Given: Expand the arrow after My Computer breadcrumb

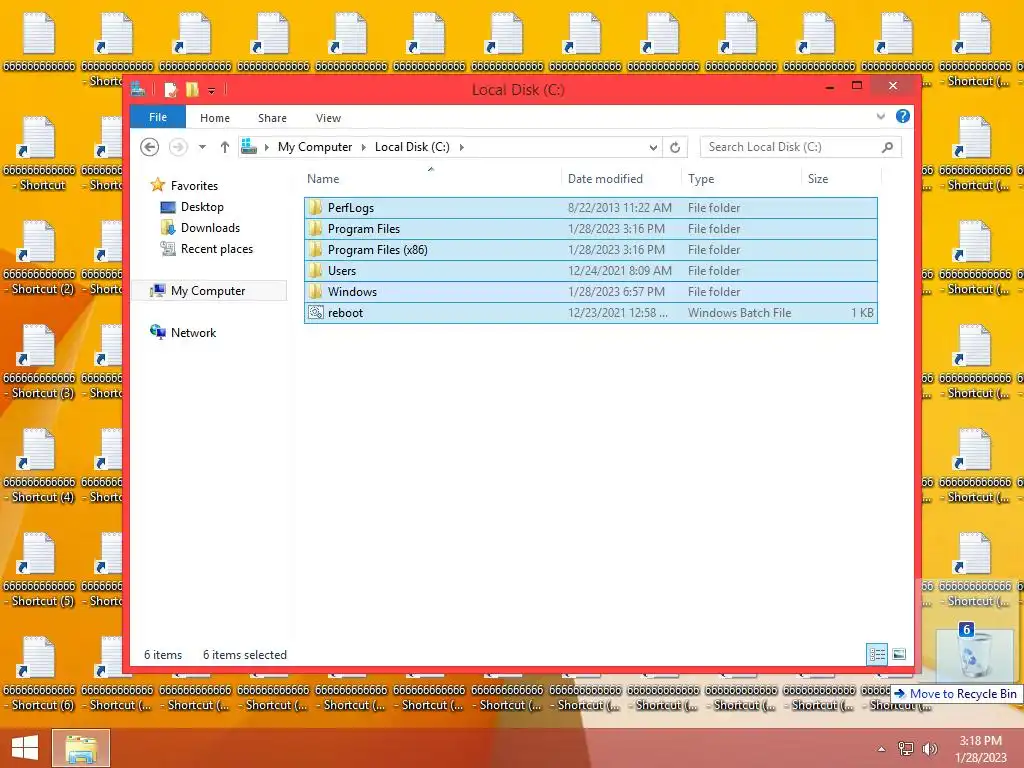Looking at the screenshot, I should [x=364, y=148].
